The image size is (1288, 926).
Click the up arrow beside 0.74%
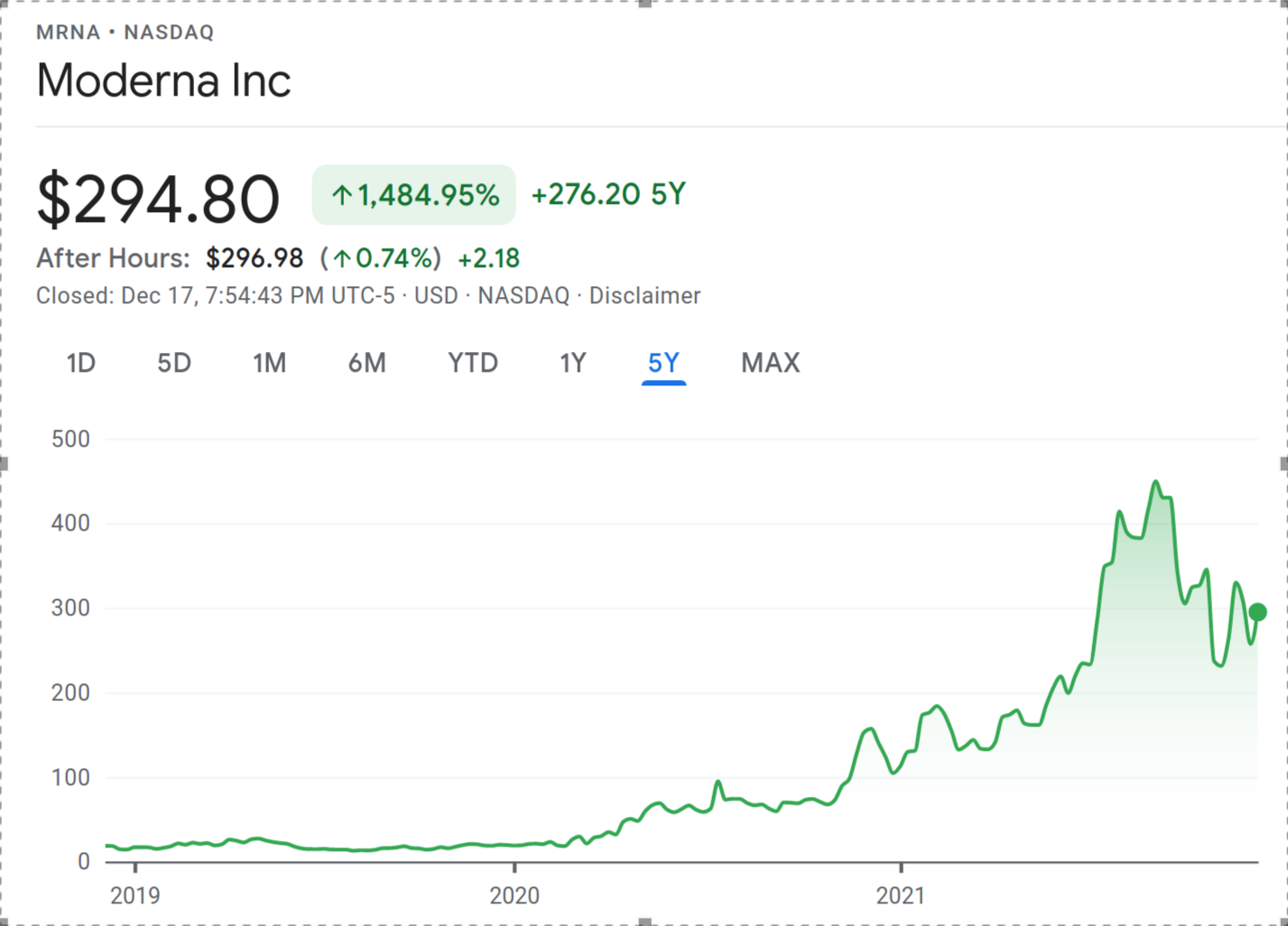[342, 259]
